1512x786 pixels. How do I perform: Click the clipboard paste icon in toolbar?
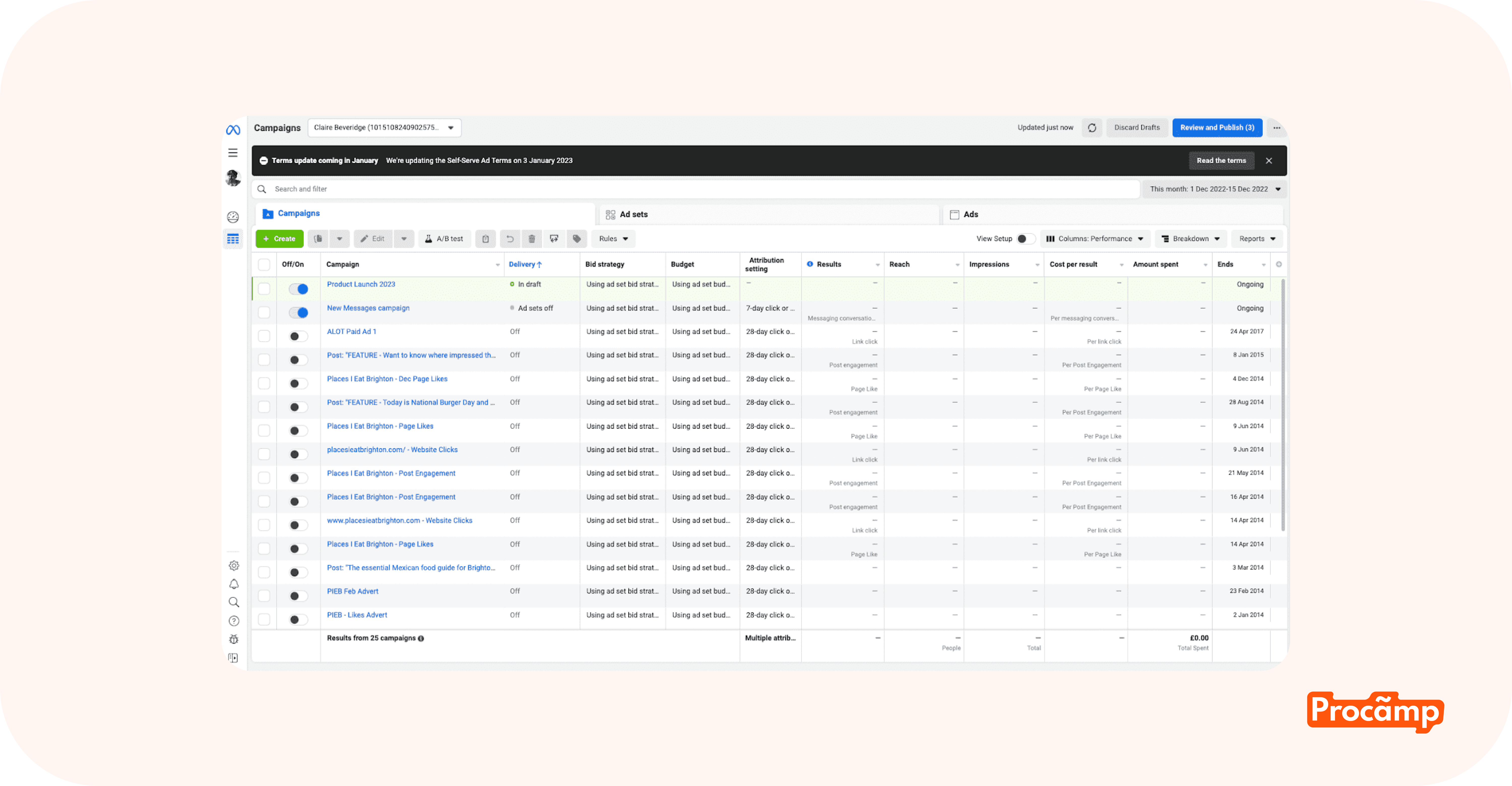(x=485, y=239)
